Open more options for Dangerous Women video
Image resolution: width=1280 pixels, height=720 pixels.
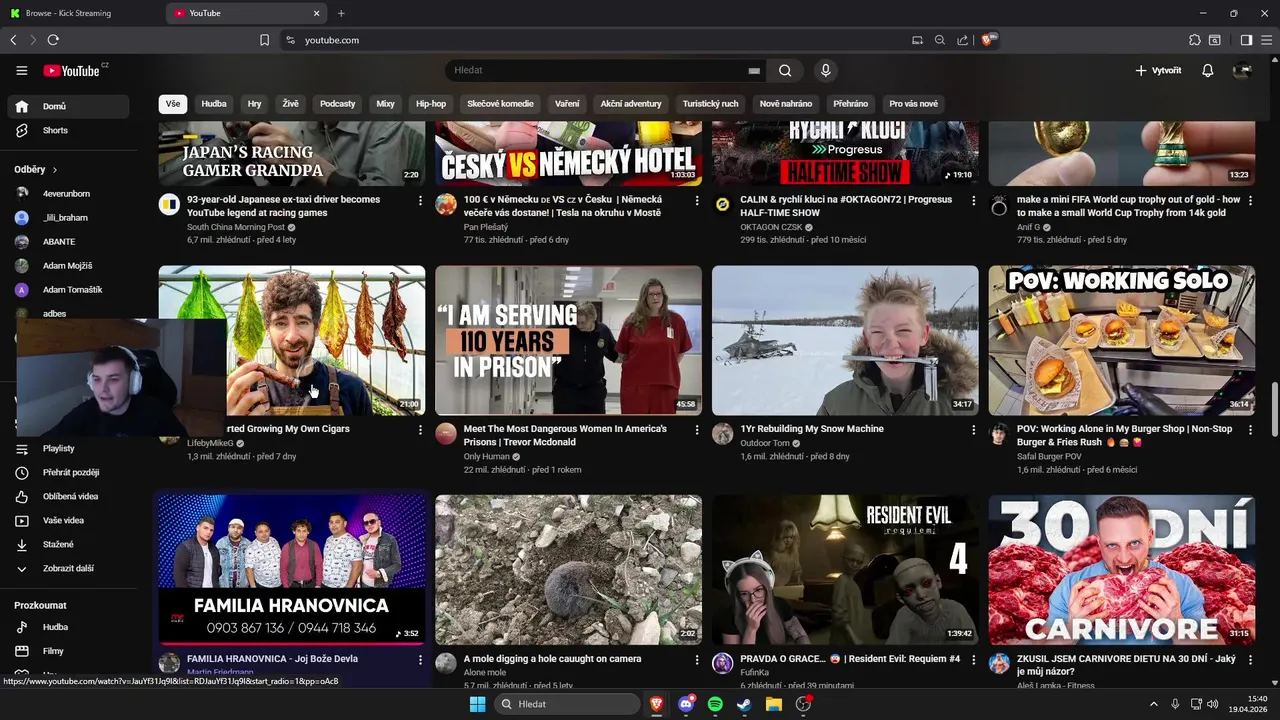pos(697,429)
